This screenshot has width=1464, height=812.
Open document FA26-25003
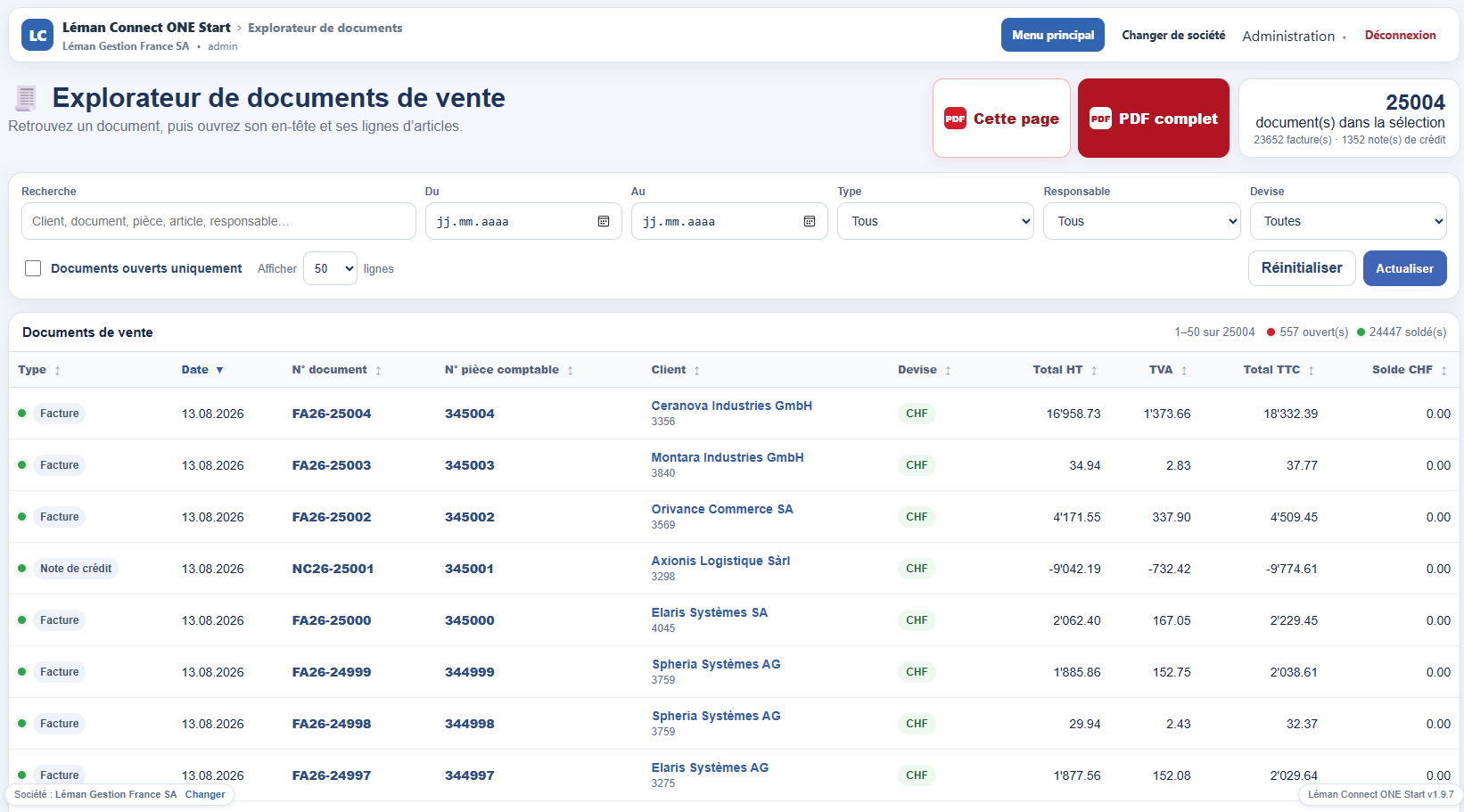pyautogui.click(x=332, y=465)
